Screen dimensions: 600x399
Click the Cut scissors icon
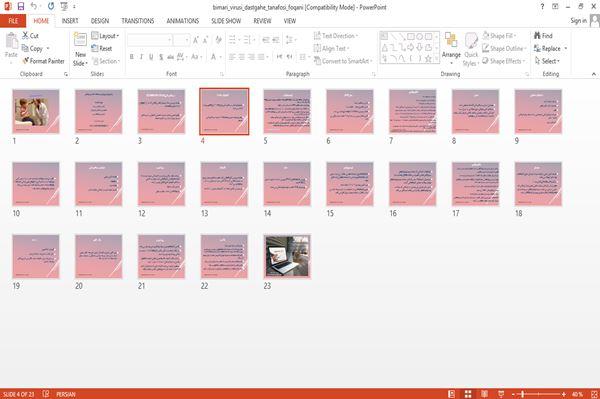coord(25,36)
